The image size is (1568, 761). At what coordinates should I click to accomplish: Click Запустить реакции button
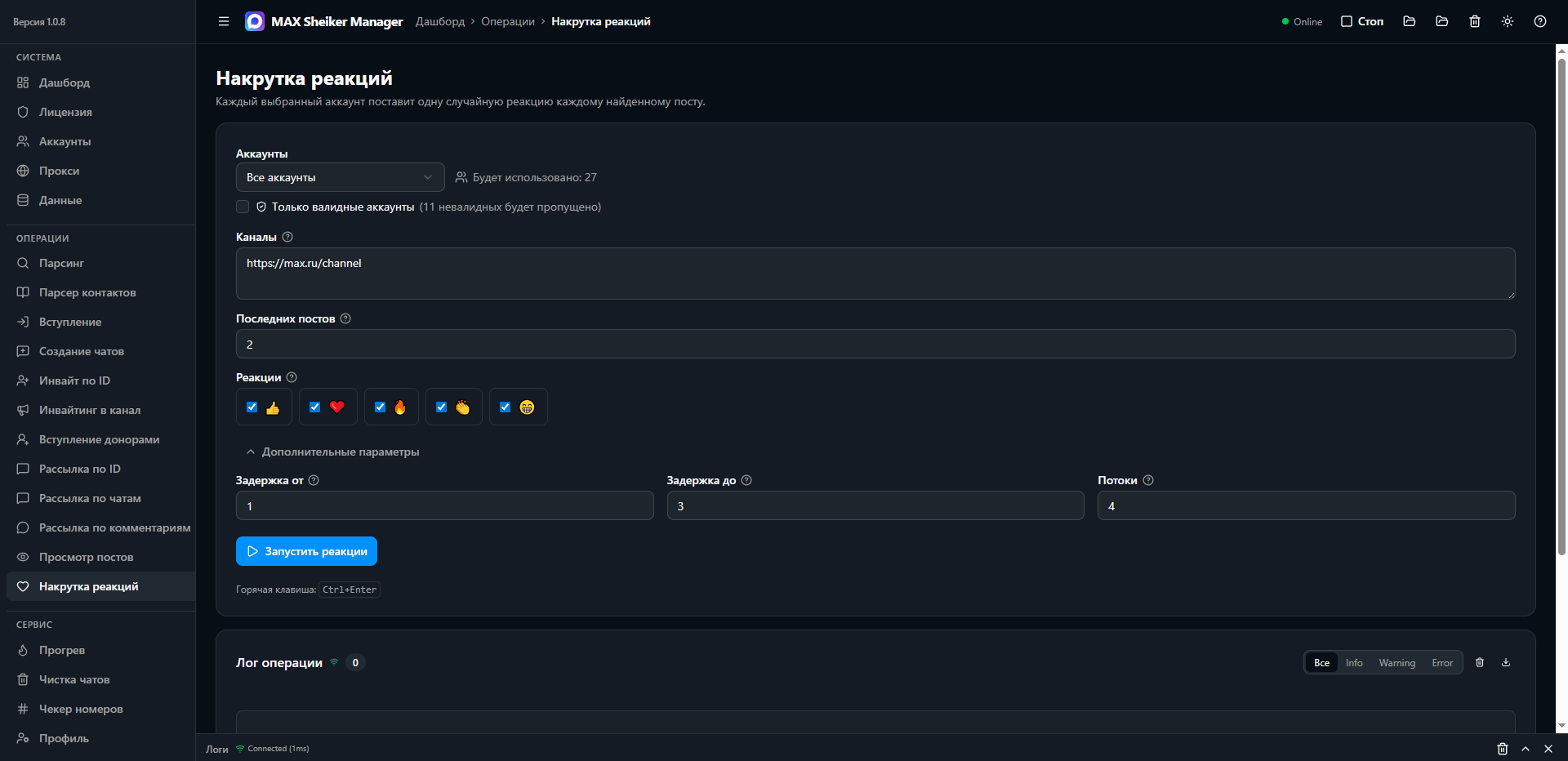tap(306, 551)
